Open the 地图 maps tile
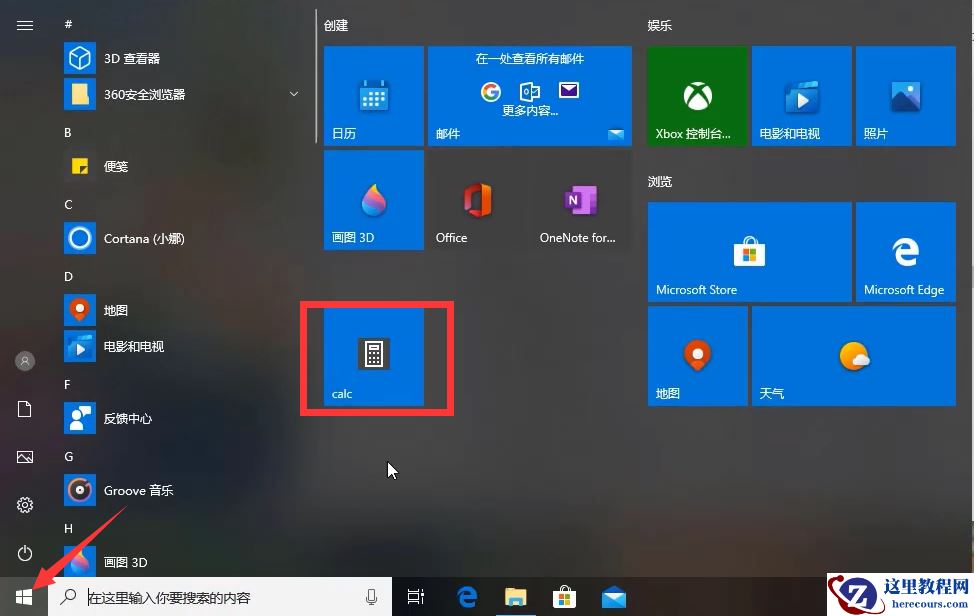Image resolution: width=974 pixels, height=616 pixels. tap(697, 356)
